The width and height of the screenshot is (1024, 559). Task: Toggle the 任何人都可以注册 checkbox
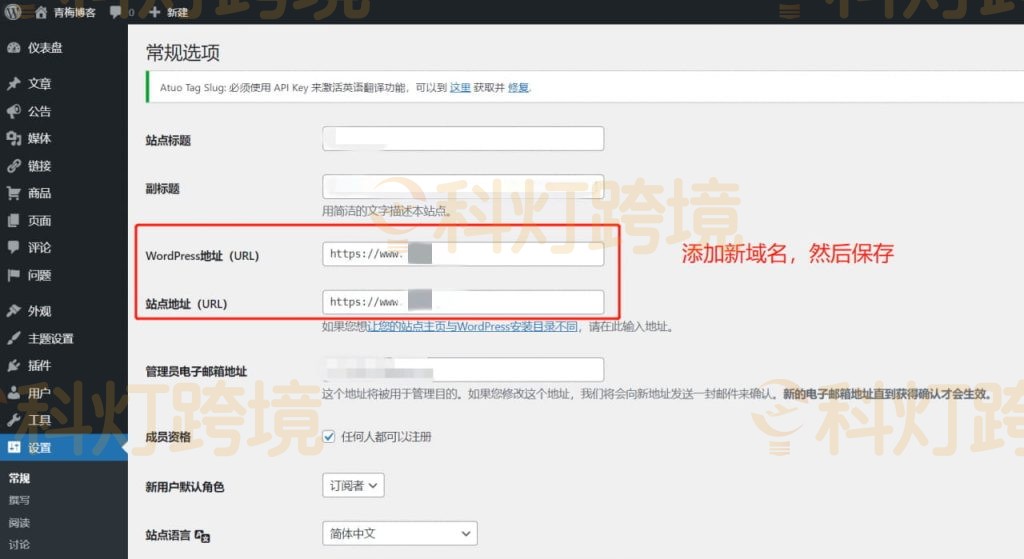[329, 437]
